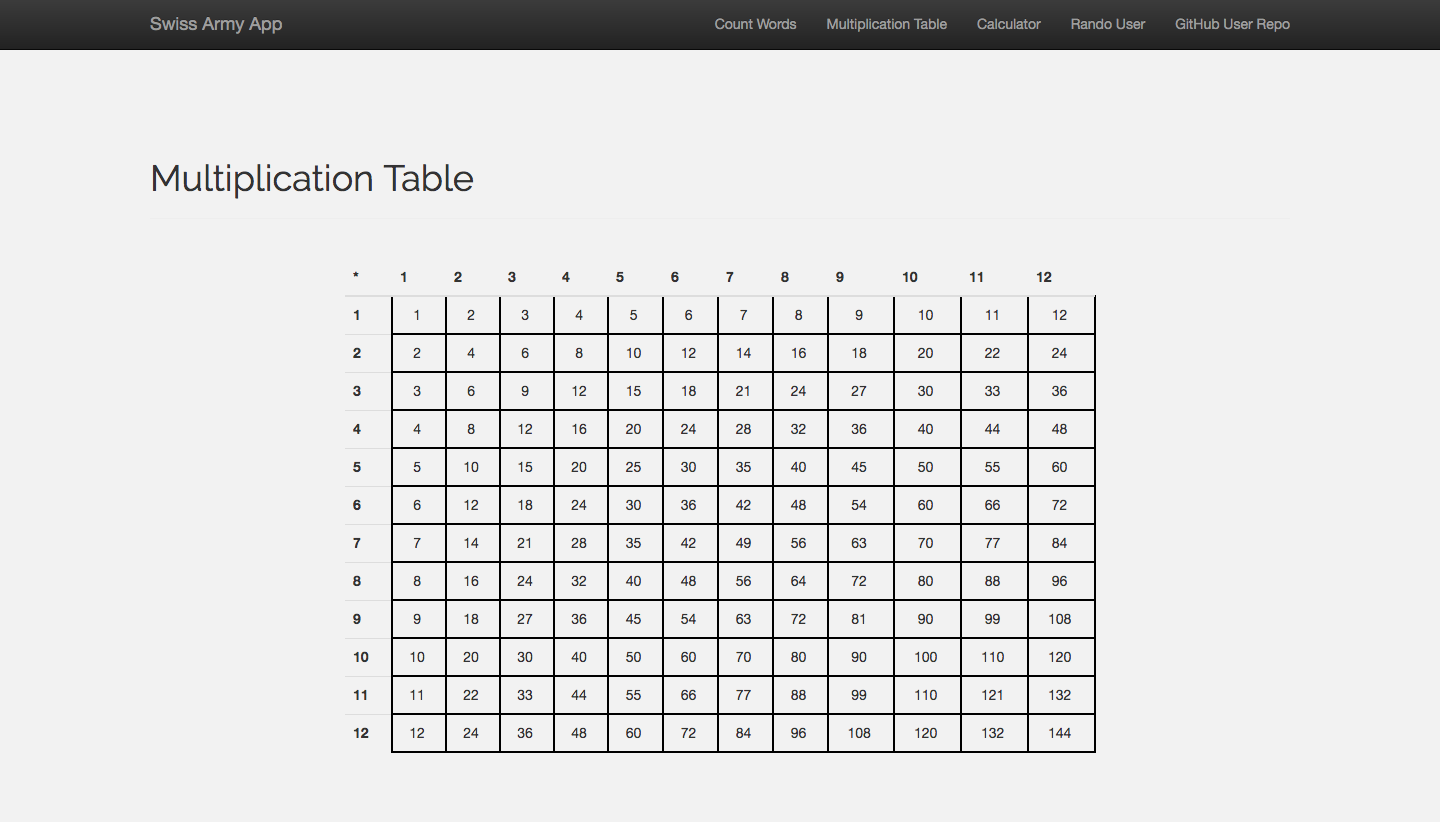Image resolution: width=1440 pixels, height=822 pixels.
Task: Click the cell with value 81
Action: 860,619
